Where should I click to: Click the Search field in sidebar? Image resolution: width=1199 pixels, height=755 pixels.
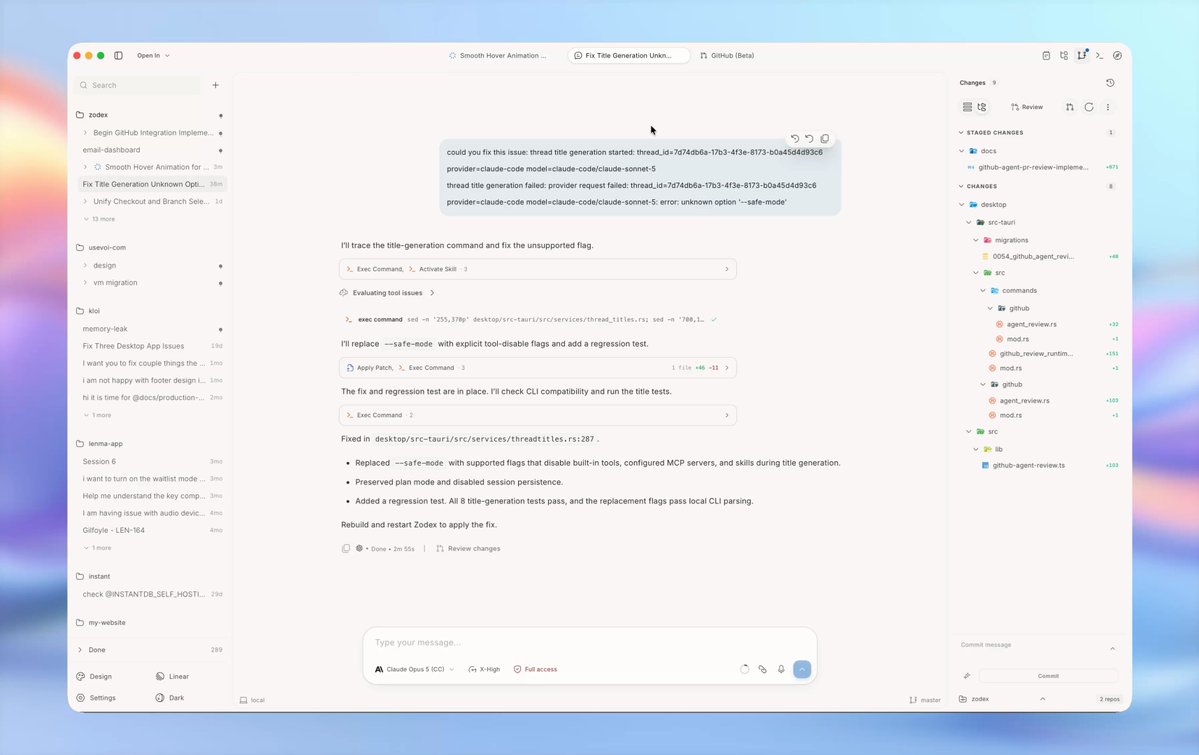coord(138,85)
